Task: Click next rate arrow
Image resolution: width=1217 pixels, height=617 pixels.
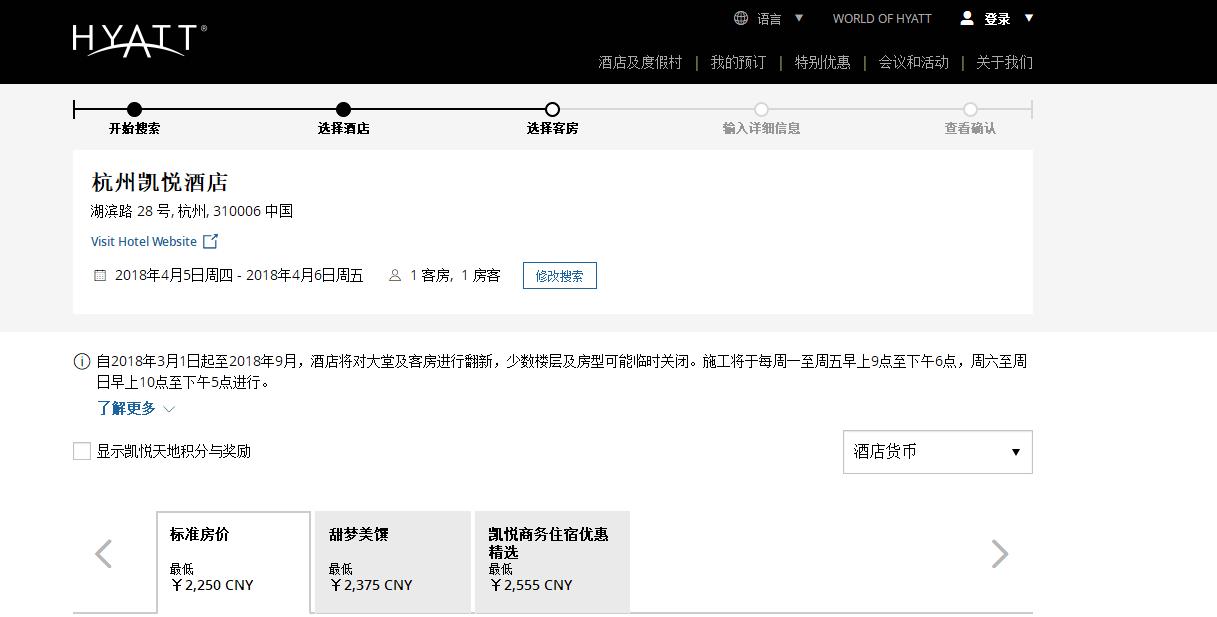Action: [x=1000, y=554]
